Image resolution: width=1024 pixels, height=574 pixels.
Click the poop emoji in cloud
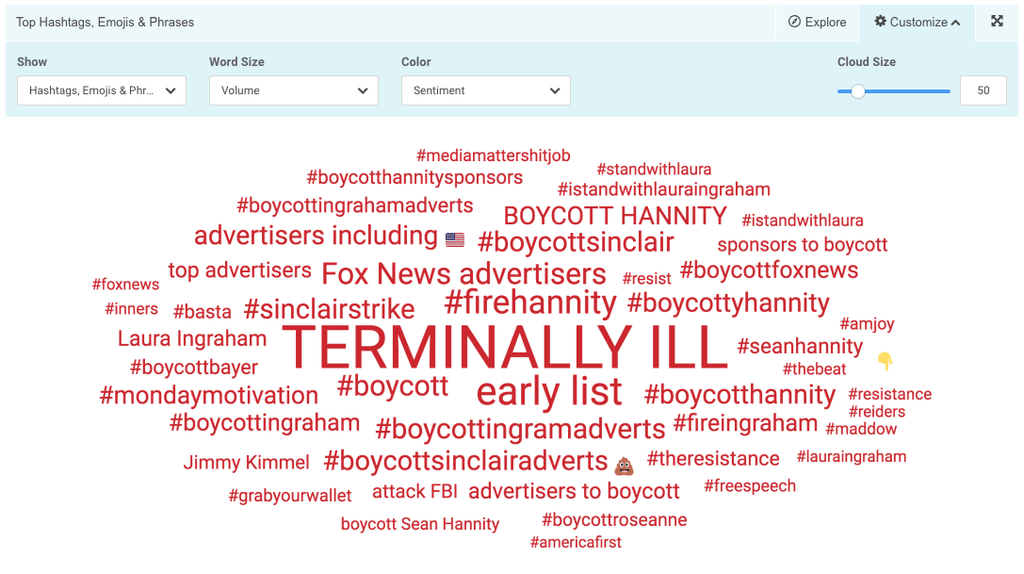624,465
